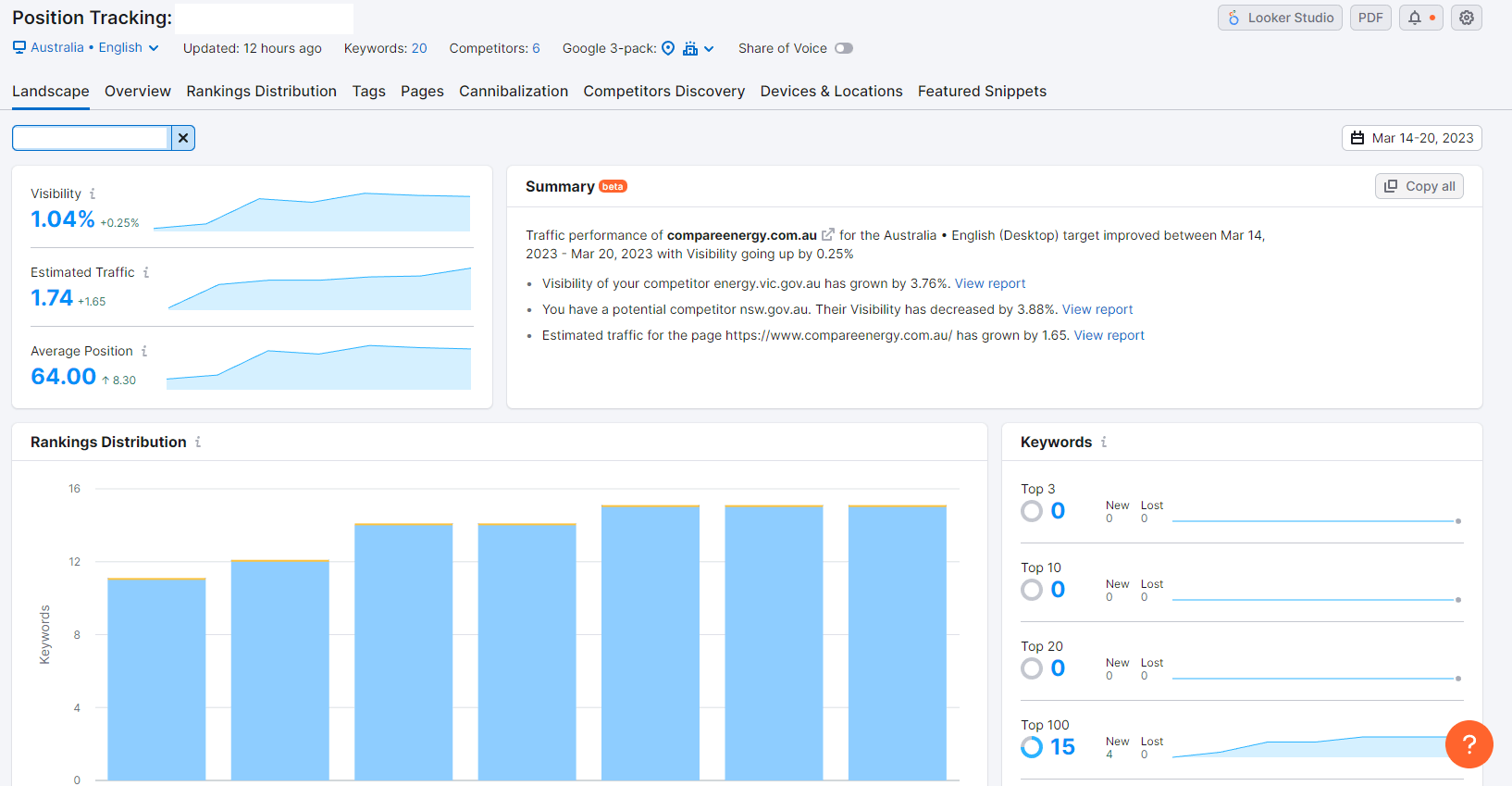Open Rankings Distribution tab
Screen dimensions: 1512x786
(x=262, y=91)
